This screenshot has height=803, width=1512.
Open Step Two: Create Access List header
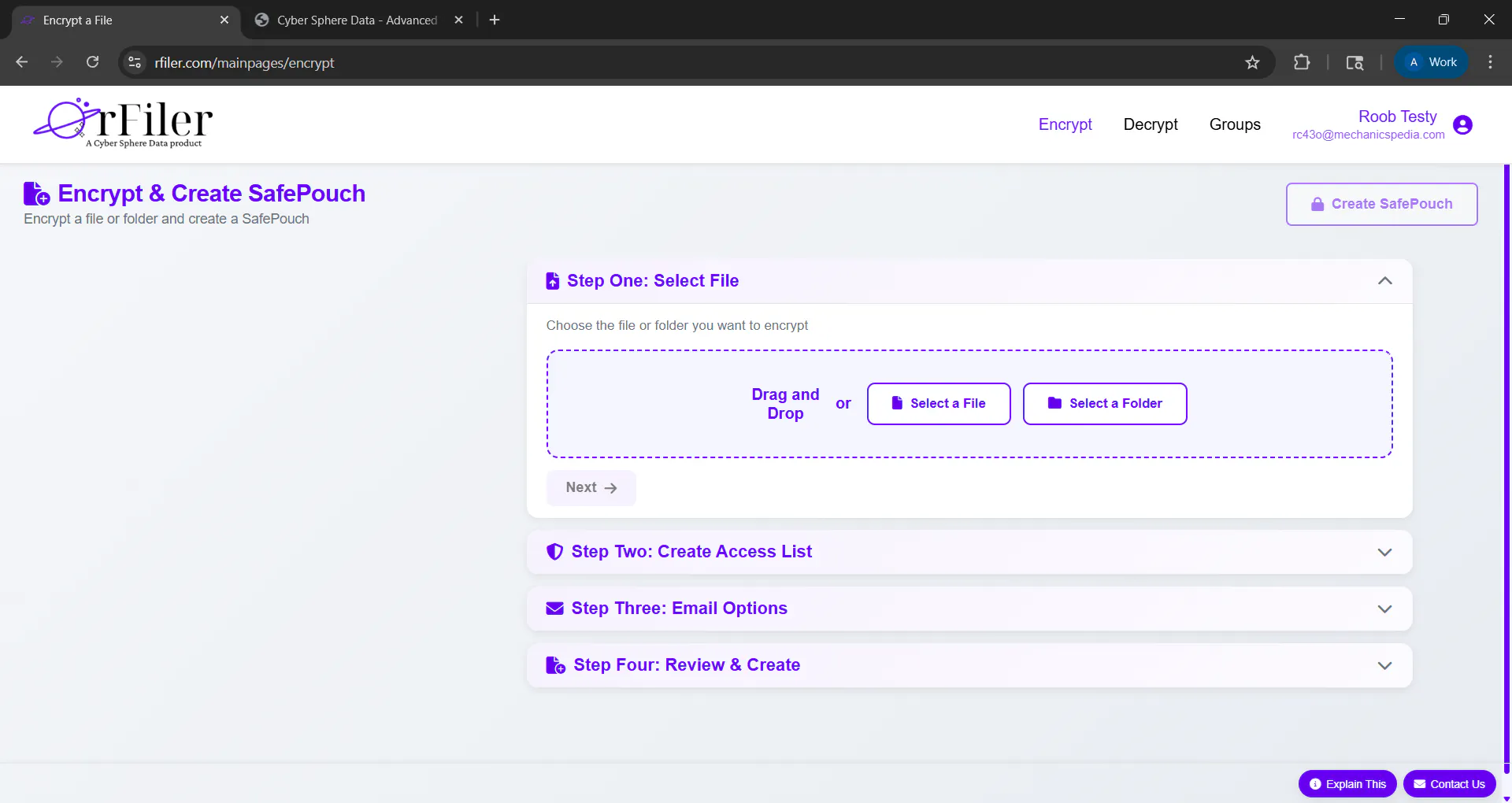pos(969,552)
